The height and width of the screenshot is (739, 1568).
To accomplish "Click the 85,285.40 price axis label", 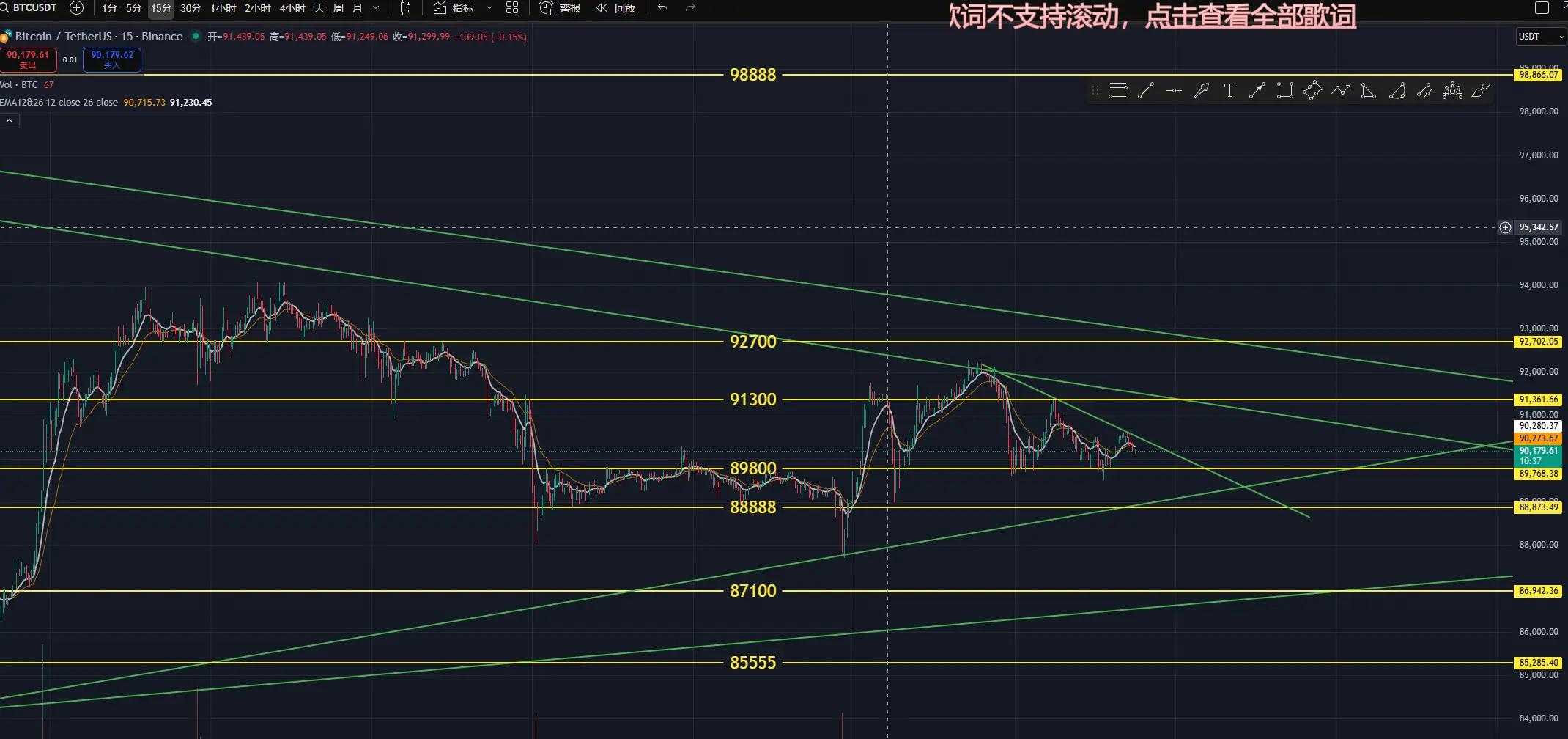I will pyautogui.click(x=1538, y=663).
